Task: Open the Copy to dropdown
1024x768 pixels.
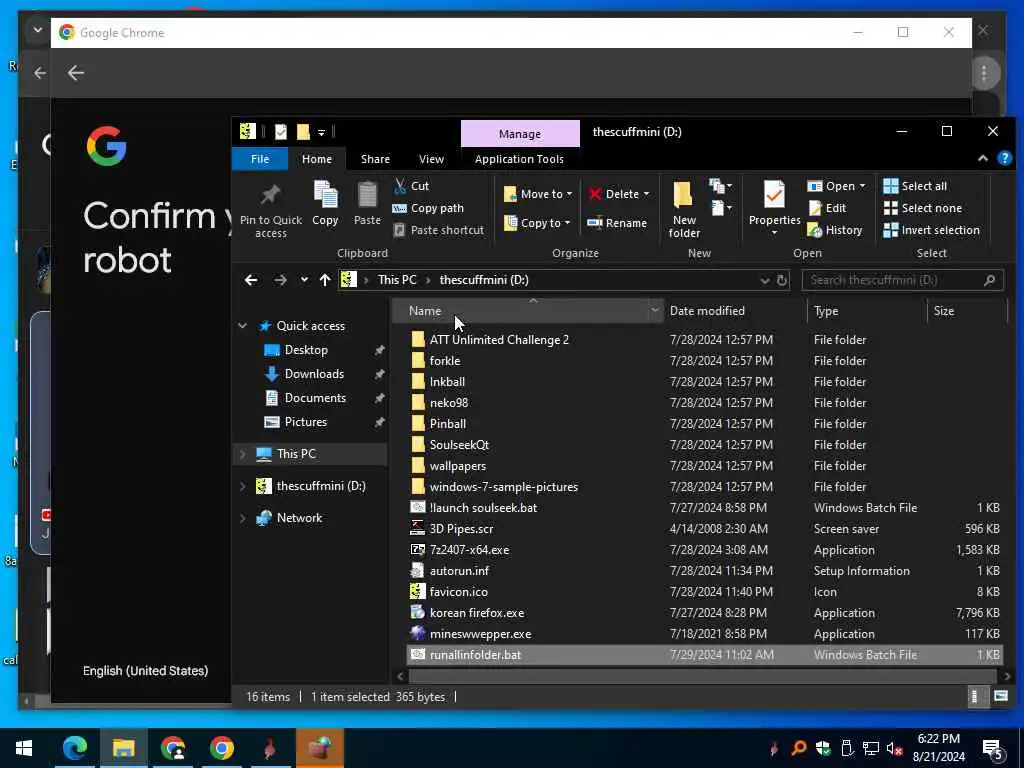Action: 537,223
